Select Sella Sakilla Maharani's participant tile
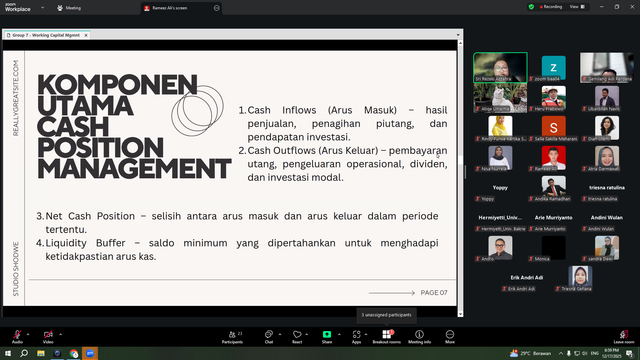This screenshot has width=640, height=360. tap(553, 128)
